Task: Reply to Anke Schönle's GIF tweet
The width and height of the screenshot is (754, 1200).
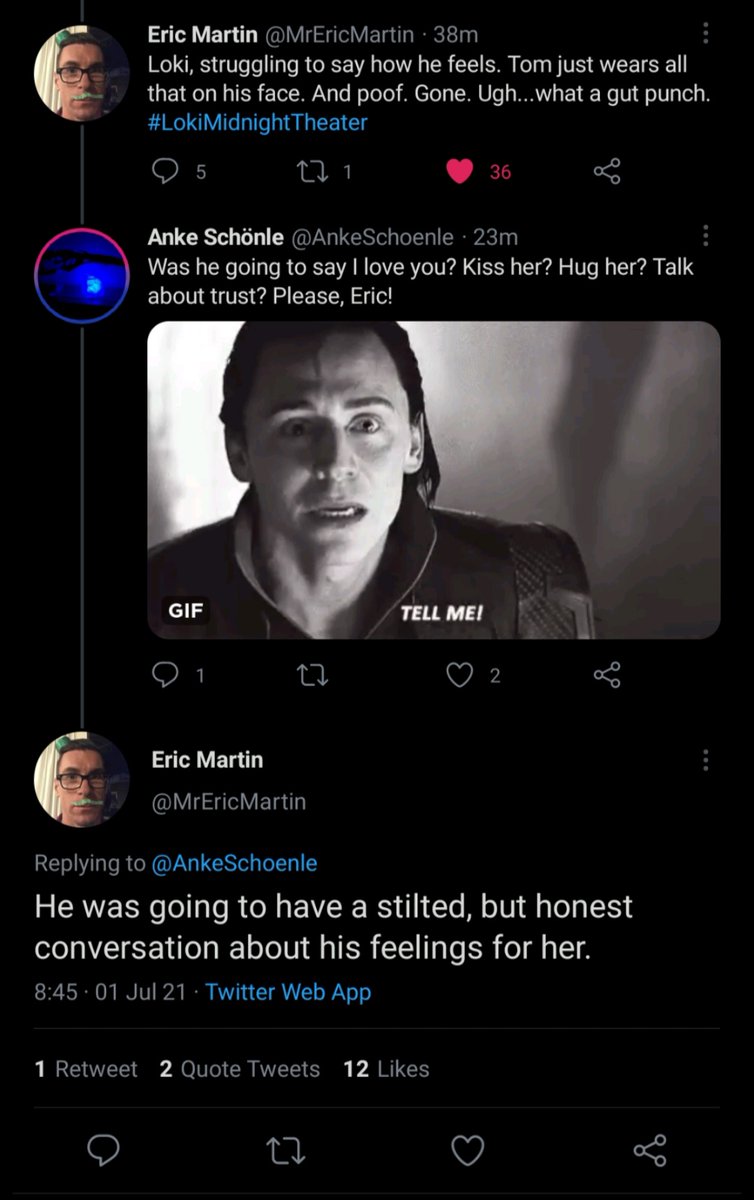Action: [x=163, y=676]
